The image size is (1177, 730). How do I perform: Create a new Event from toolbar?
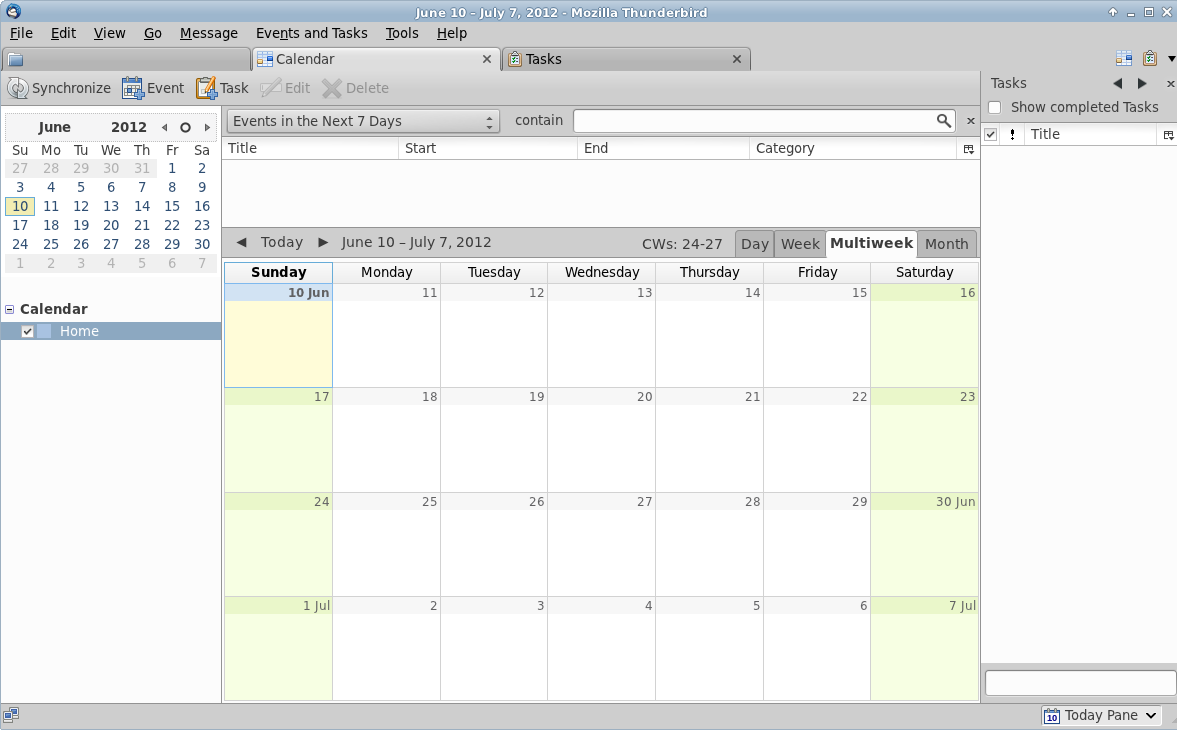[x=153, y=88]
